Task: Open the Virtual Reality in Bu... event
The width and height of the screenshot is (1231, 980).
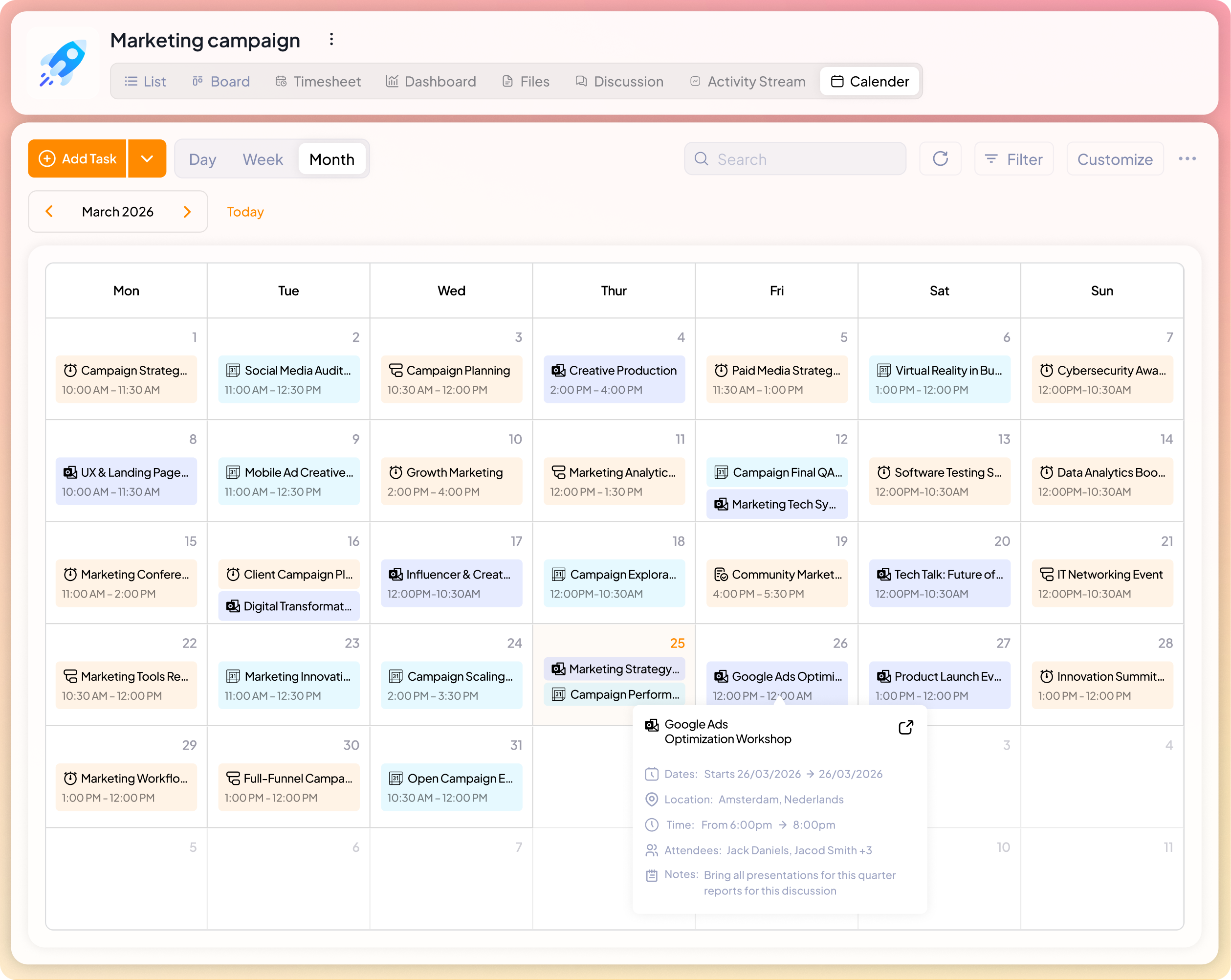Action: tap(939, 379)
